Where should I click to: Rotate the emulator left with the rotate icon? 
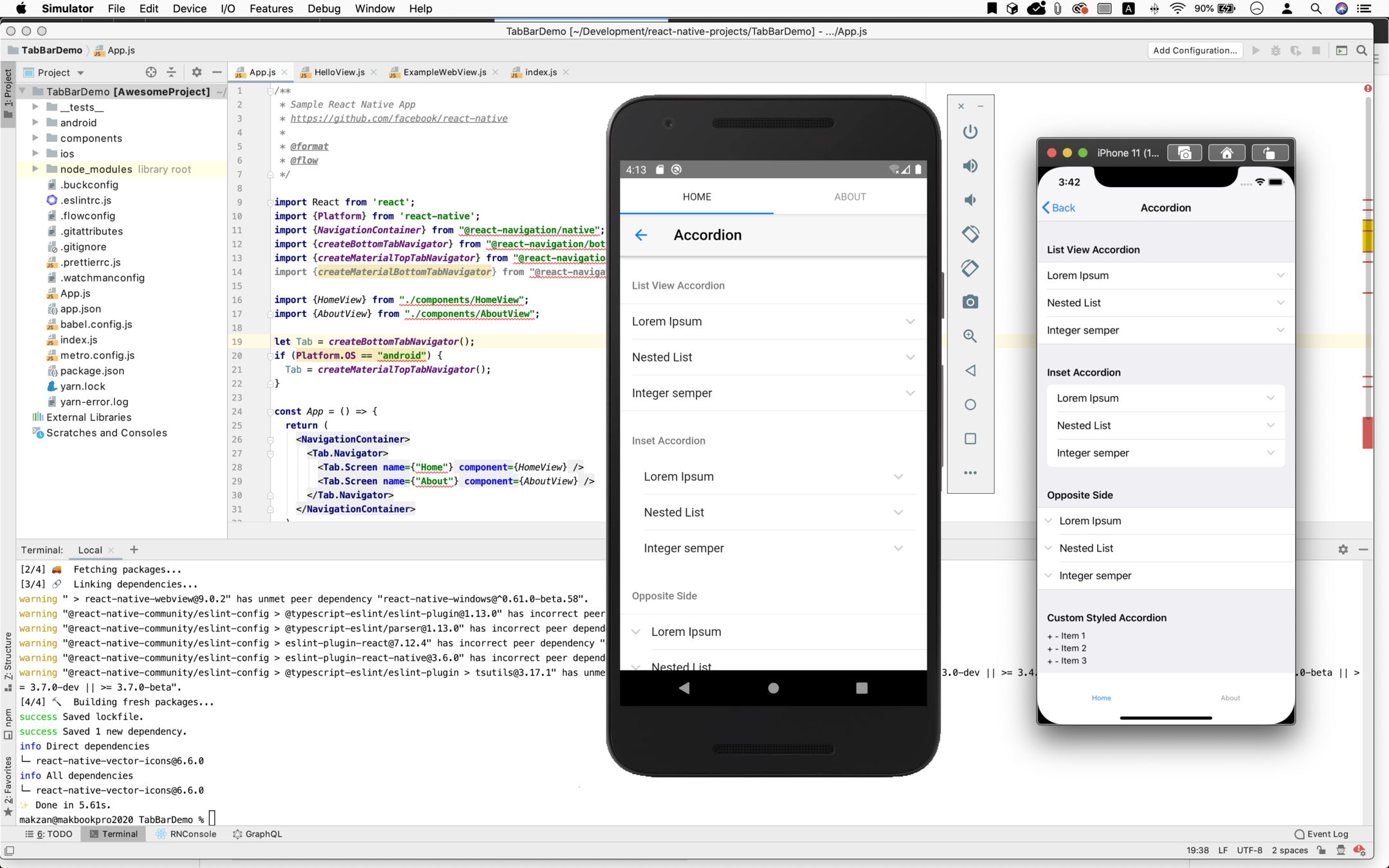point(970,234)
